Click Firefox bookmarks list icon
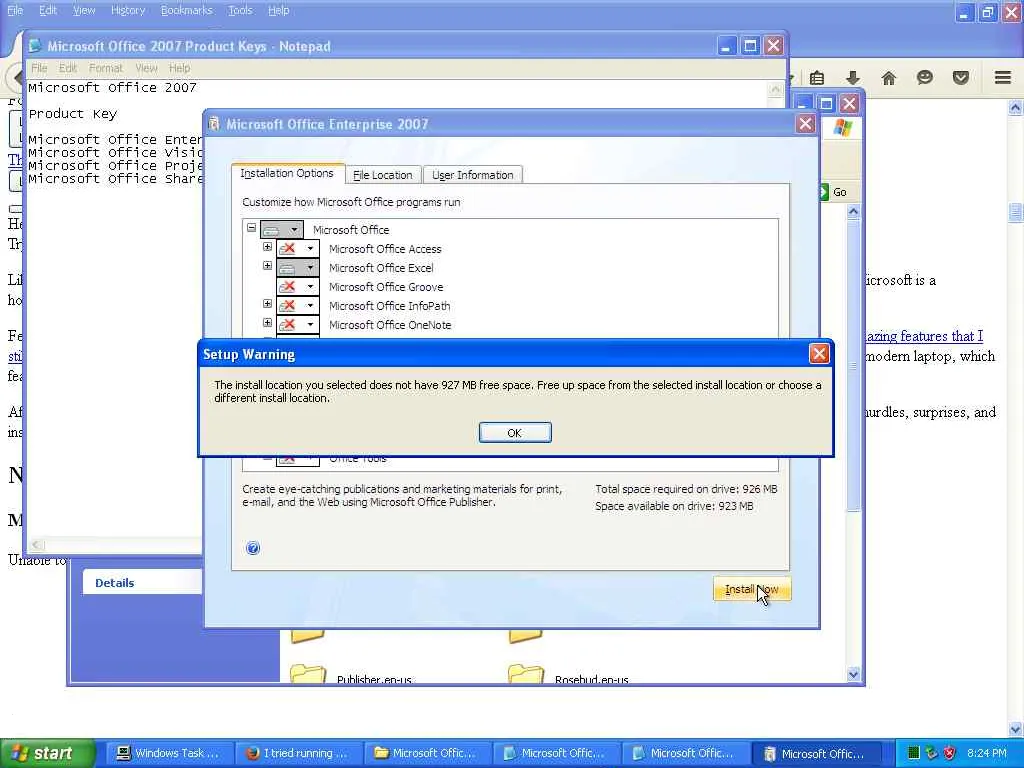 point(817,78)
